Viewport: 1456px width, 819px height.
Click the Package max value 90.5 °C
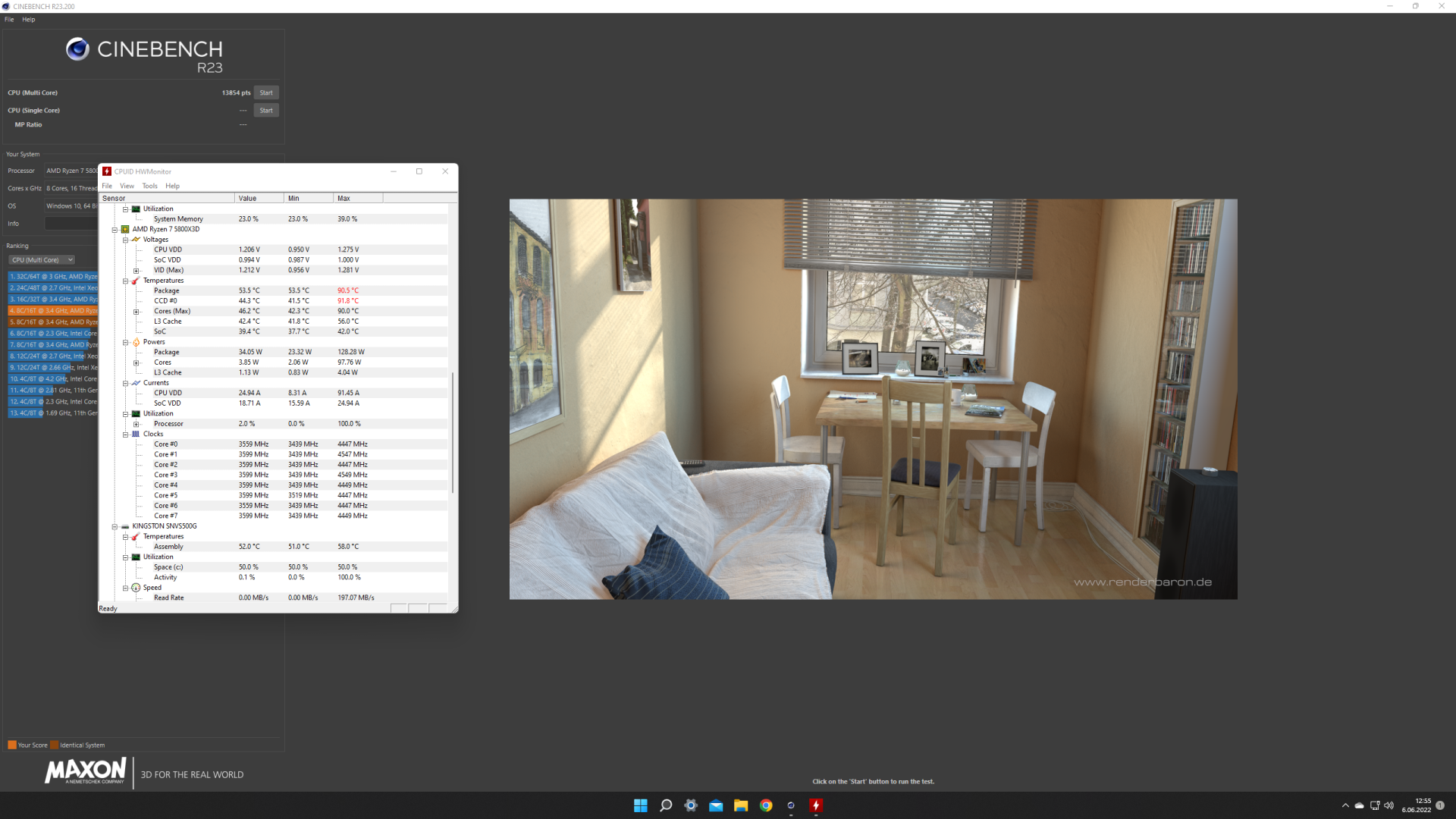click(348, 290)
